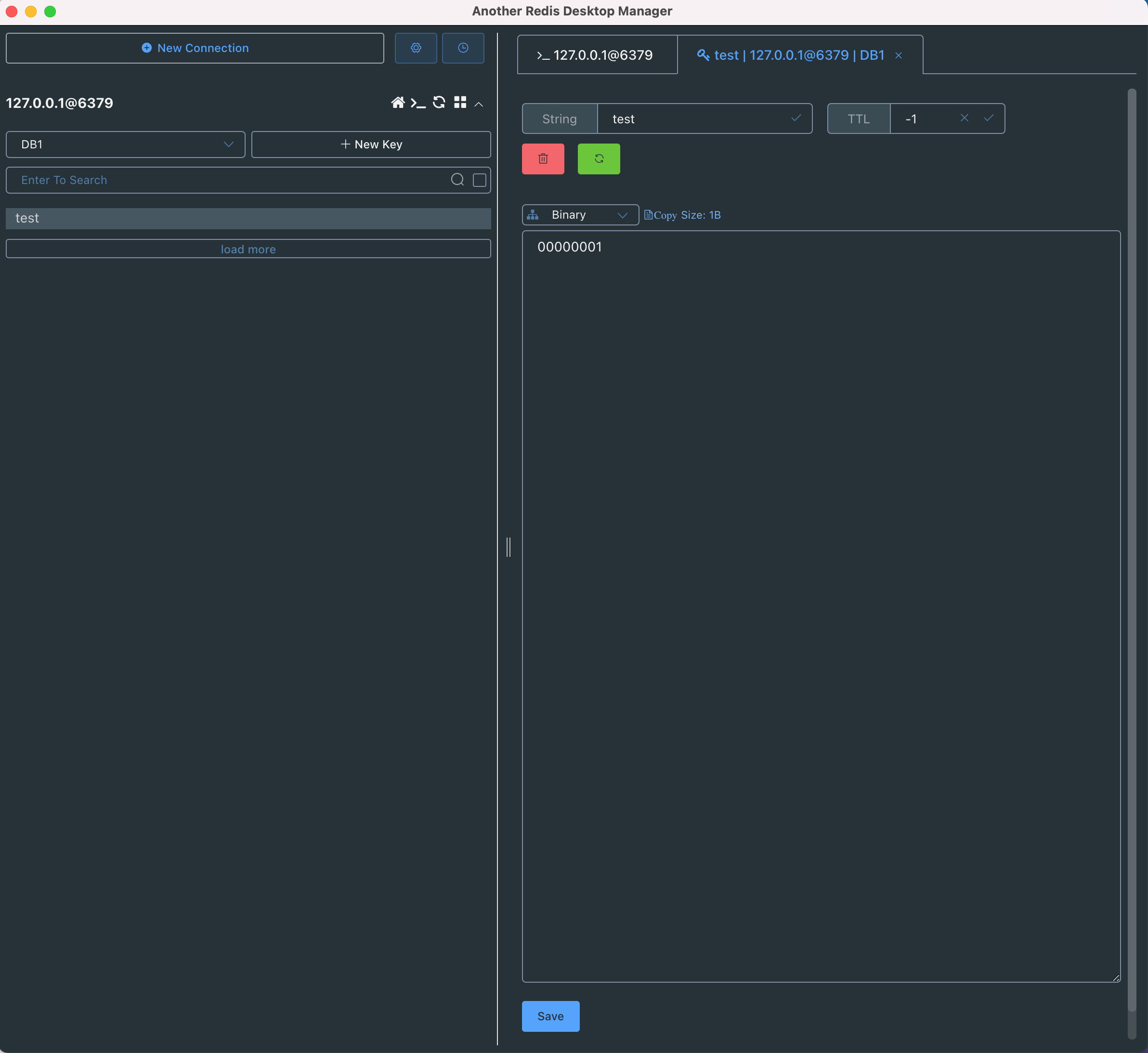1148x1053 pixels.
Task: Open the connection grid menu icon
Action: 460,103
